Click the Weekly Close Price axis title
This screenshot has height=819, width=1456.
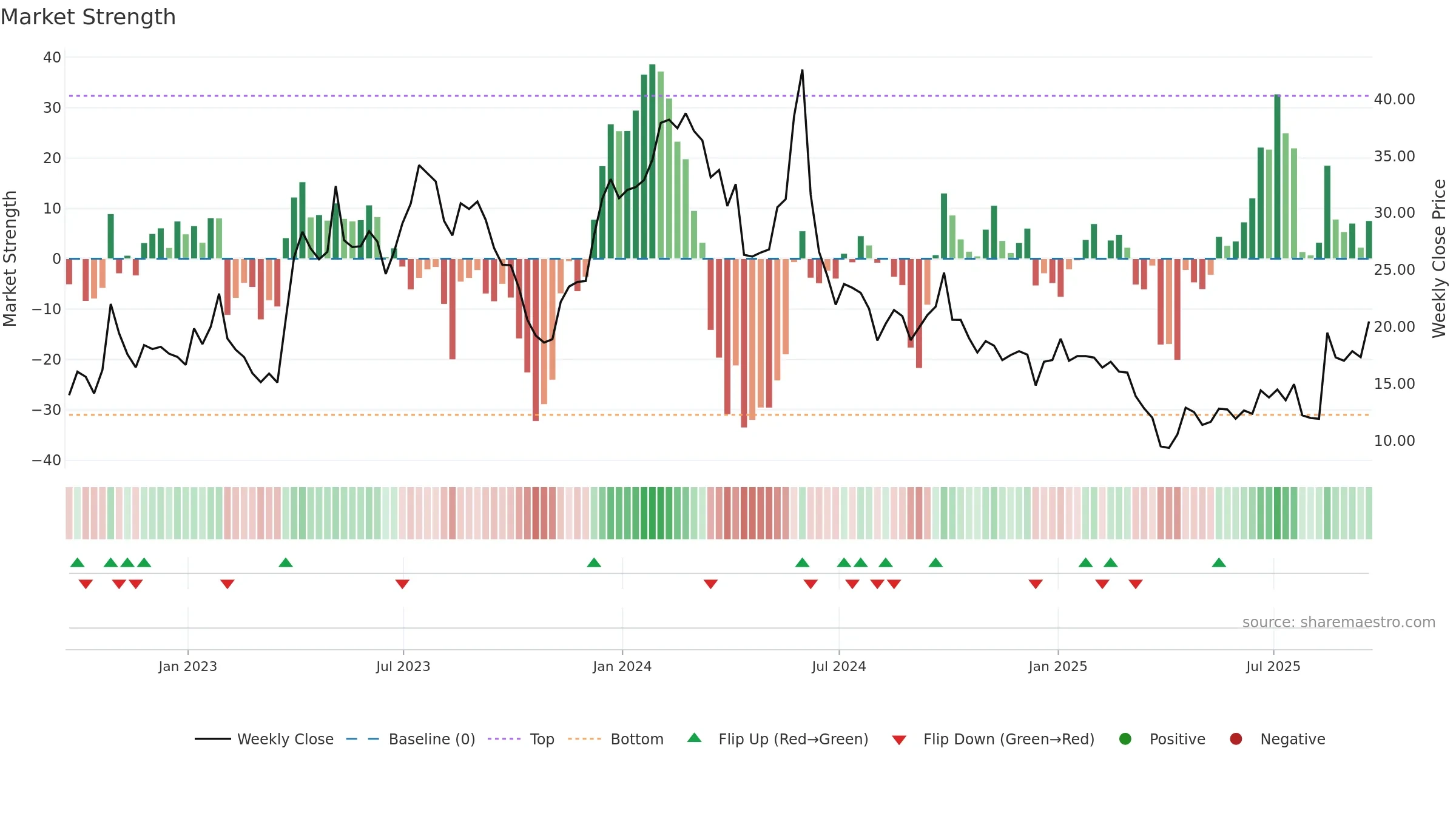[x=1439, y=258]
